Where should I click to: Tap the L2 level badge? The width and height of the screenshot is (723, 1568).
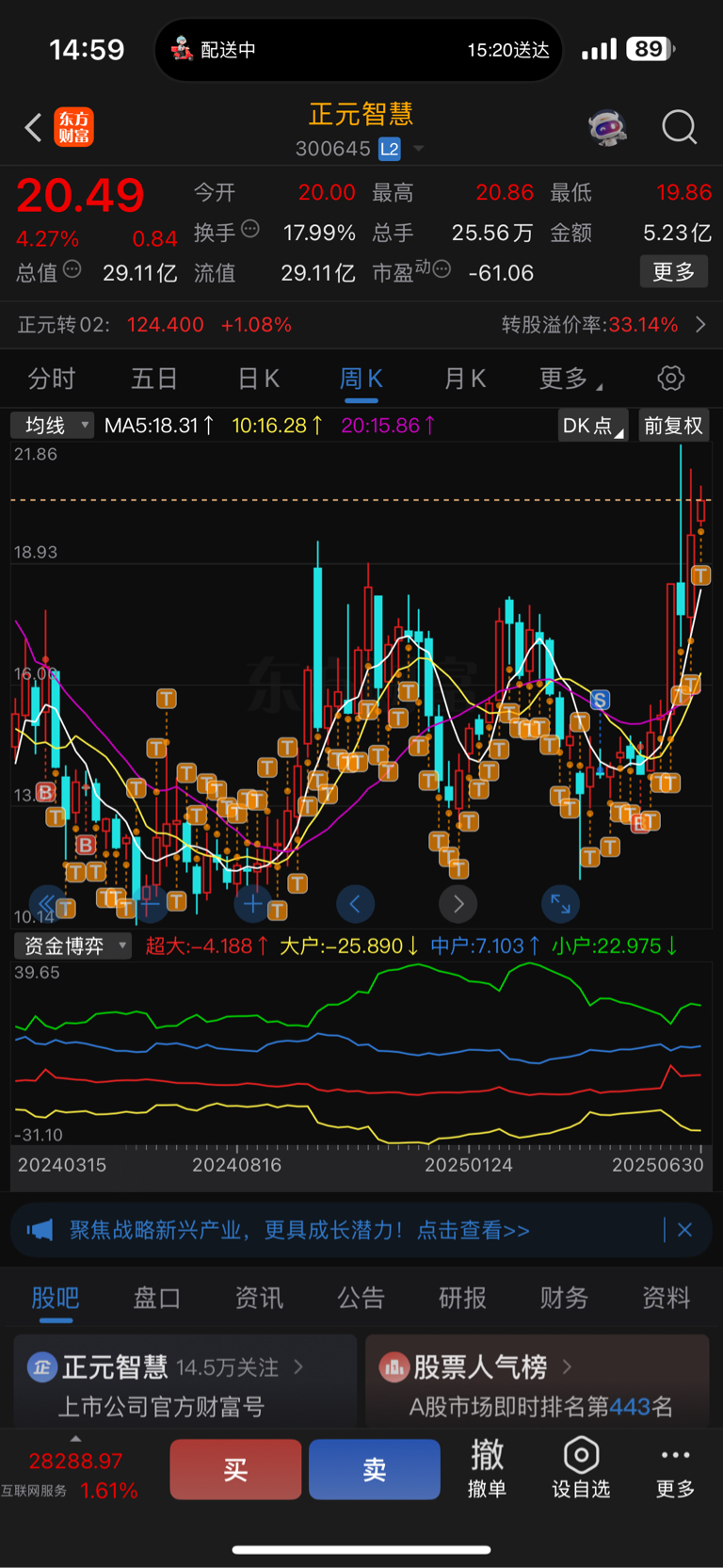(389, 149)
